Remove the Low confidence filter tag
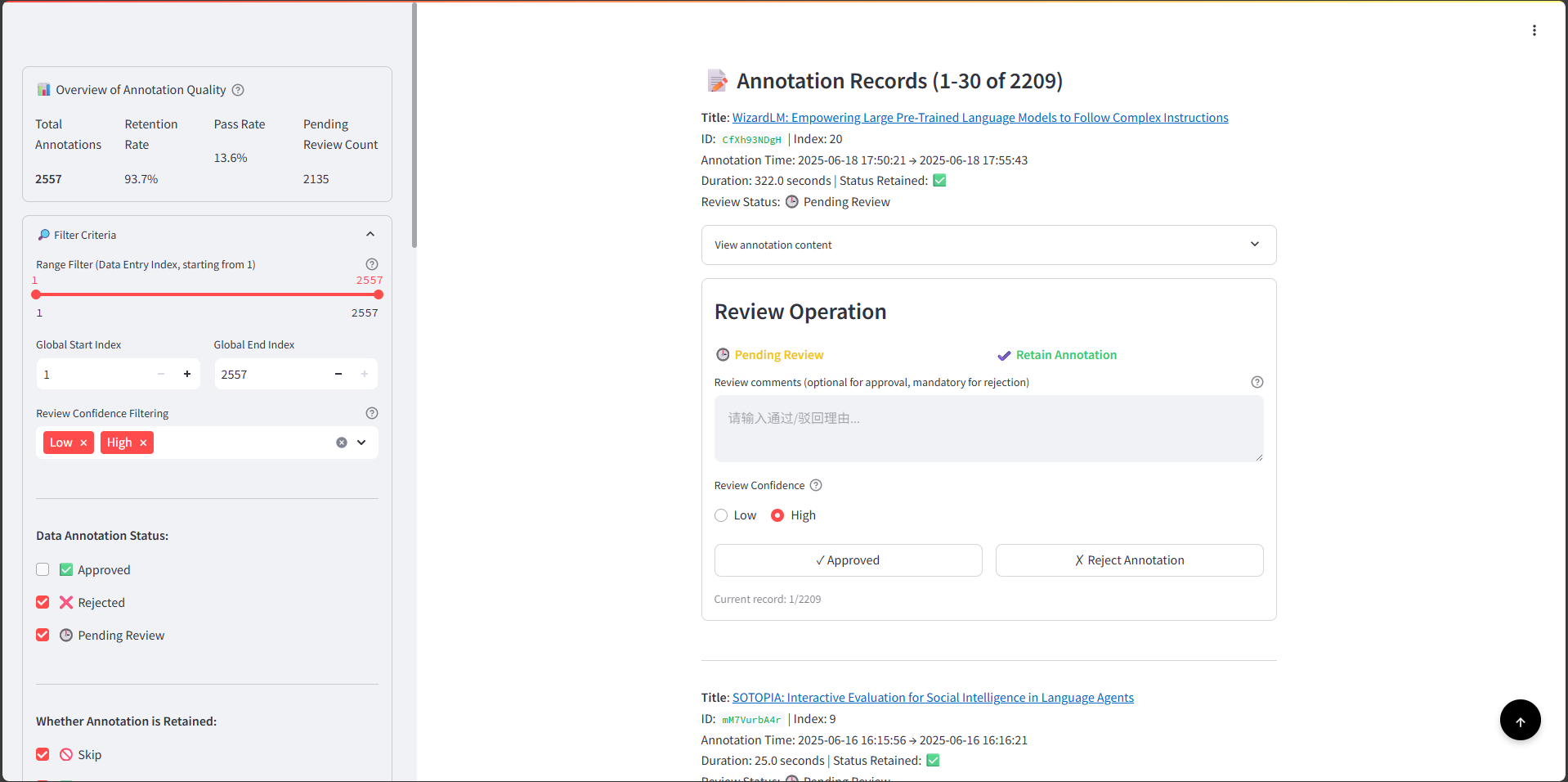Image resolution: width=1568 pixels, height=782 pixels. pyautogui.click(x=83, y=443)
